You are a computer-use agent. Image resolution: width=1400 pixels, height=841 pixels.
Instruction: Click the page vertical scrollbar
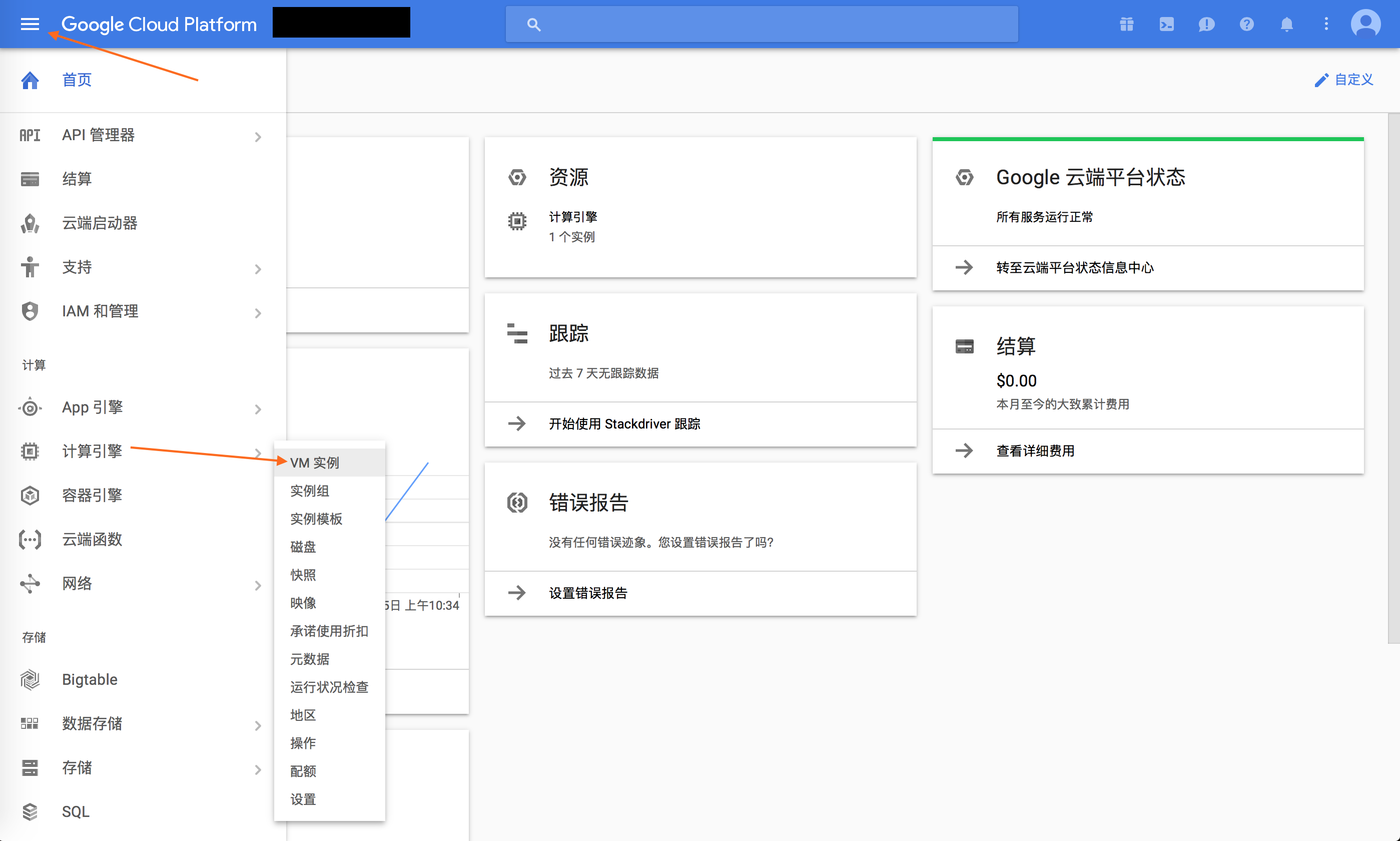[1394, 378]
